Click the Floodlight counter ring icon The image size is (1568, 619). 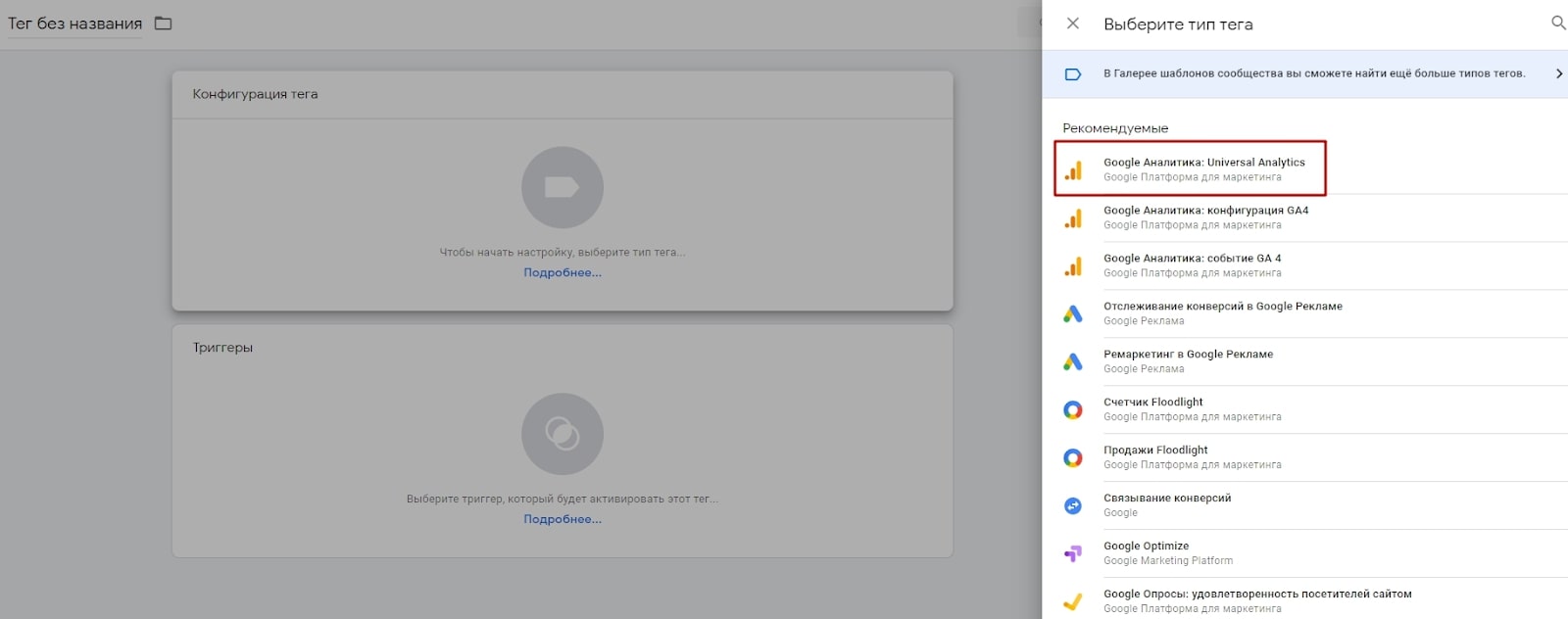tap(1073, 409)
